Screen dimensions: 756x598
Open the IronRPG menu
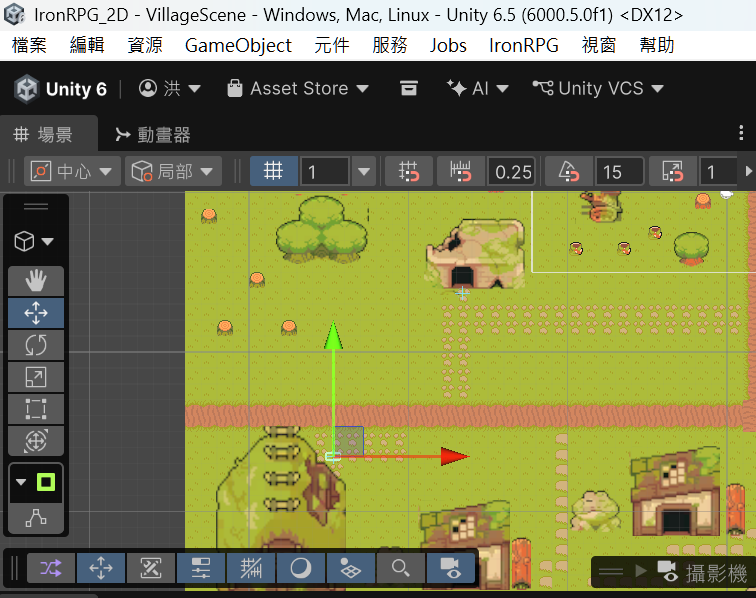click(524, 45)
